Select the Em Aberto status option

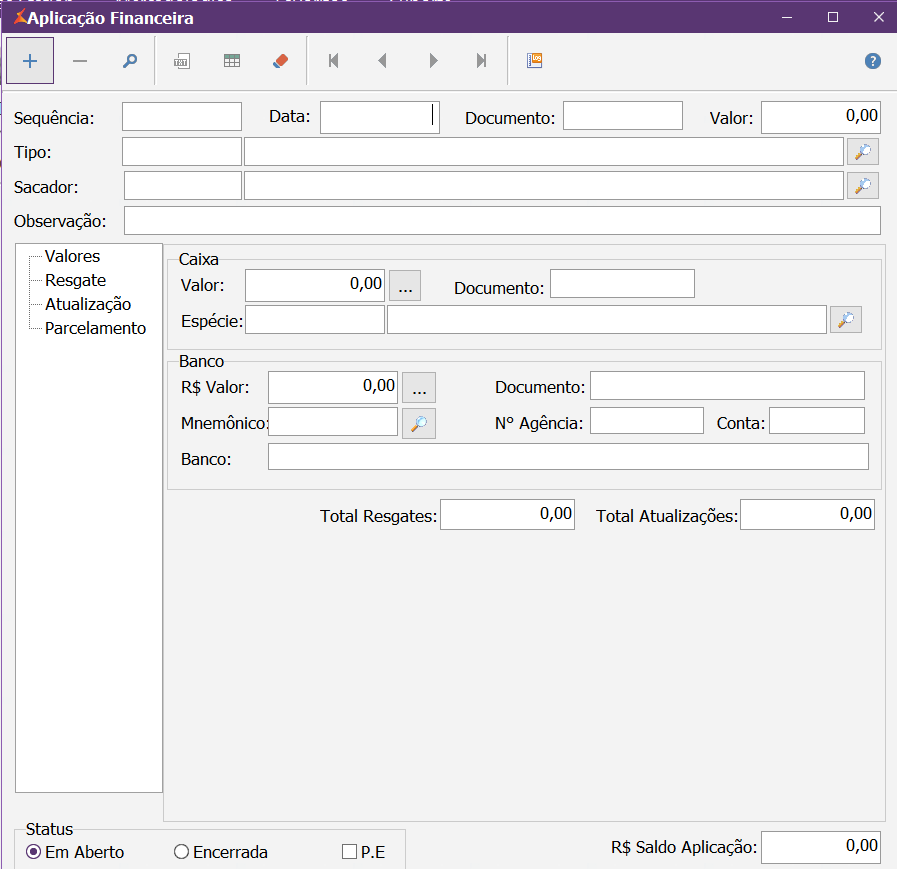[x=34, y=852]
